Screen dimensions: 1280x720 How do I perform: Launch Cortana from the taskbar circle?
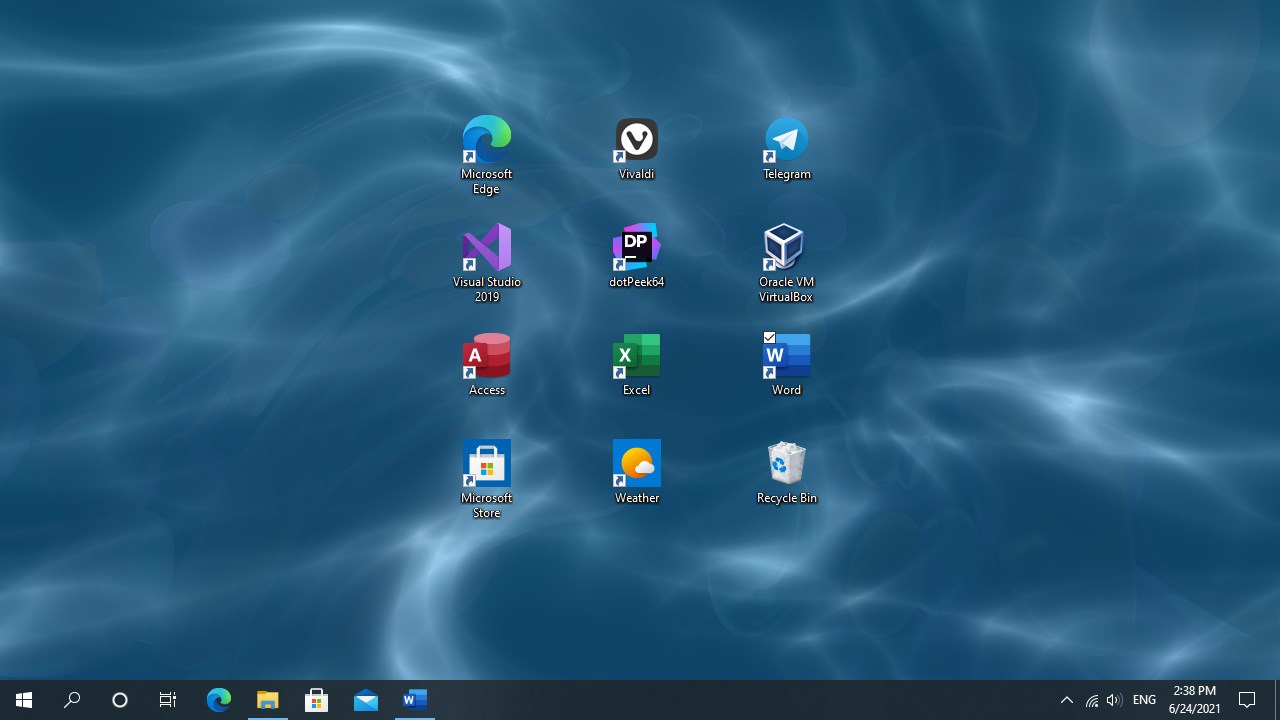120,700
